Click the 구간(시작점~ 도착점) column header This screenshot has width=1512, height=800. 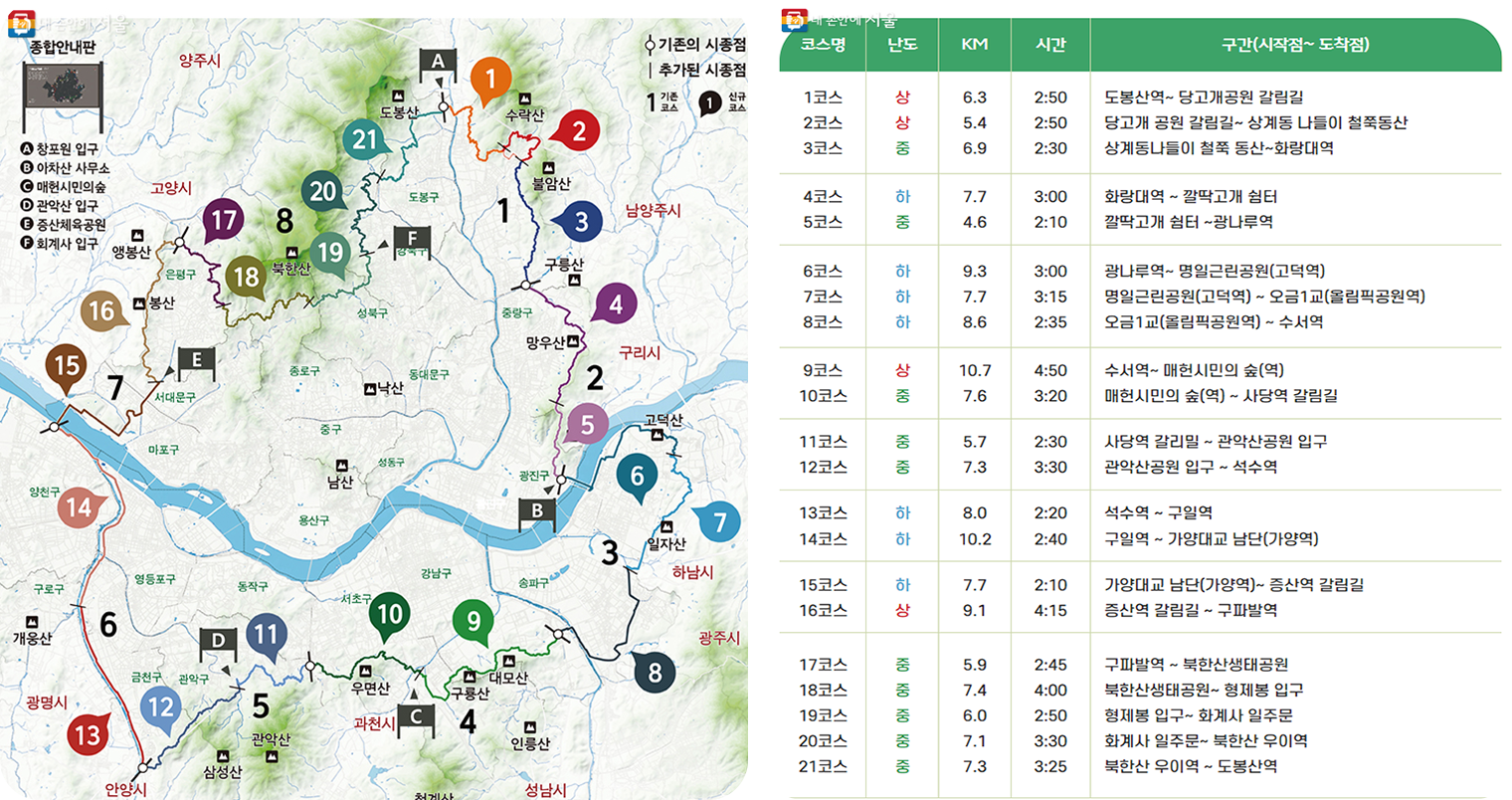(1295, 45)
